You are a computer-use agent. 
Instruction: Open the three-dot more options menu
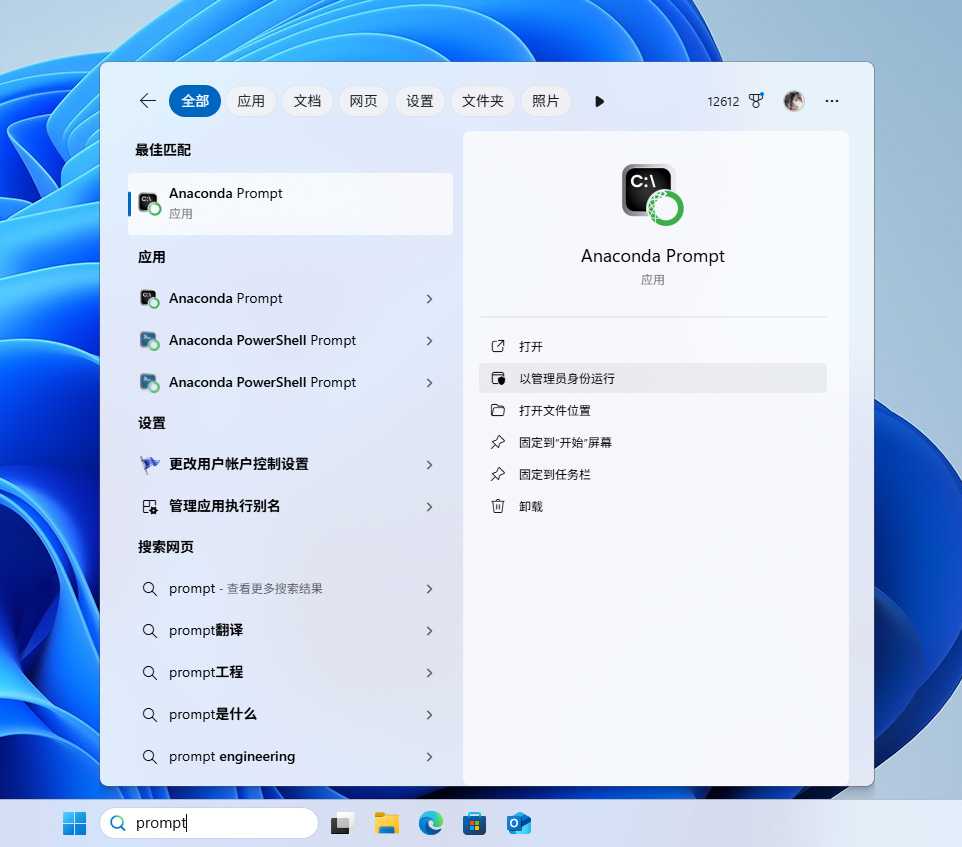coord(832,101)
